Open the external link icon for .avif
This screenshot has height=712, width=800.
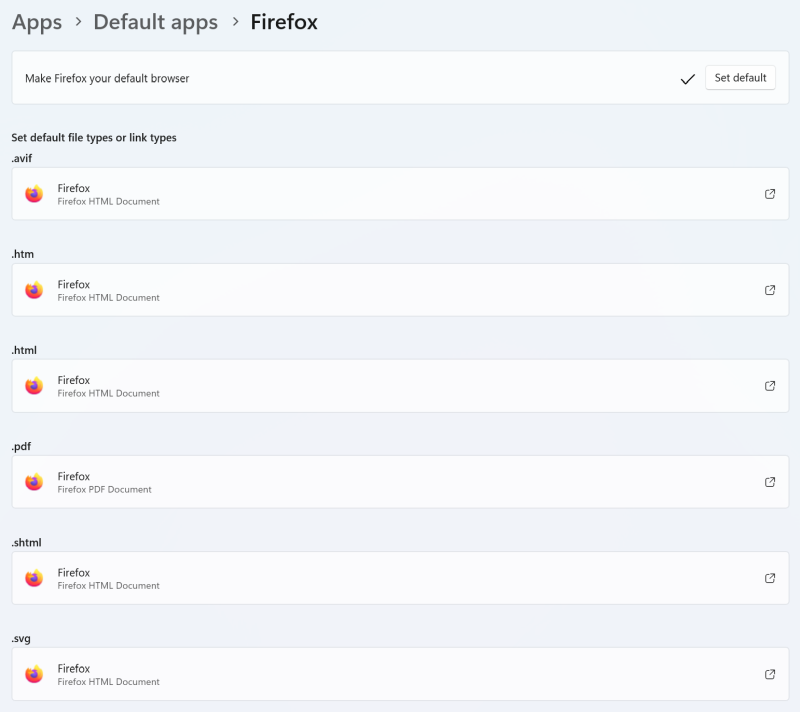coord(770,194)
